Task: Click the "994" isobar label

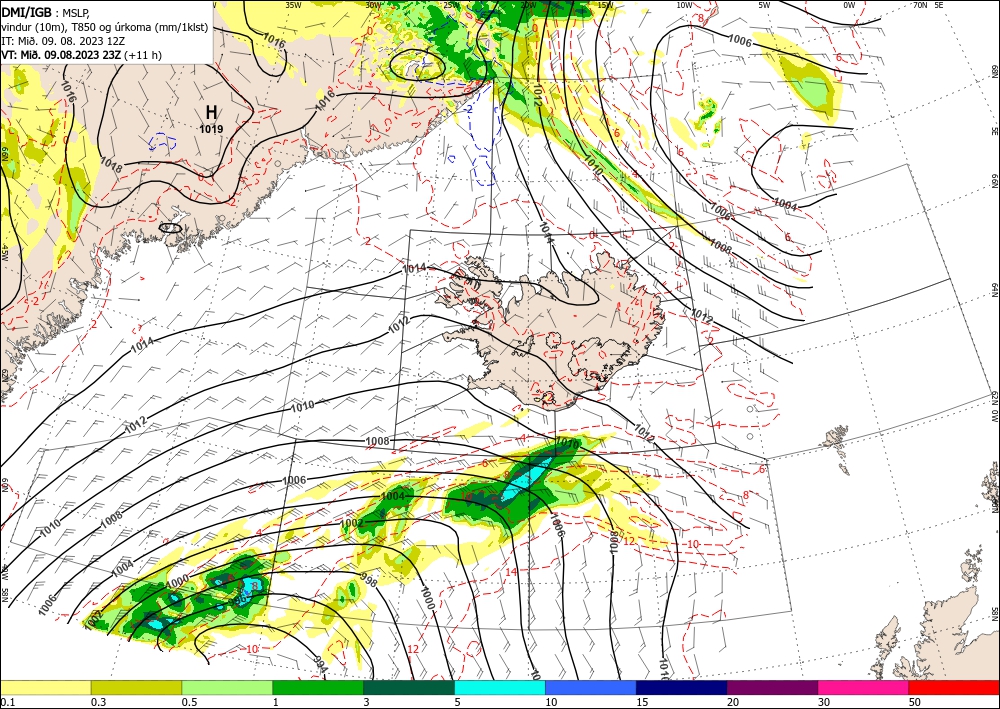Action: 320,665
